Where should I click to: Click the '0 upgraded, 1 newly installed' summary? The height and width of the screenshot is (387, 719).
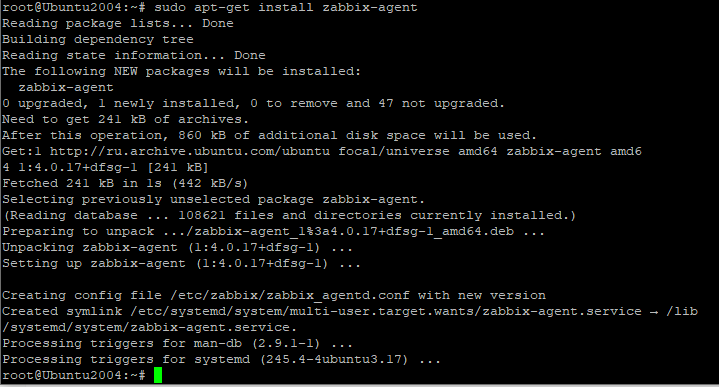253,104
